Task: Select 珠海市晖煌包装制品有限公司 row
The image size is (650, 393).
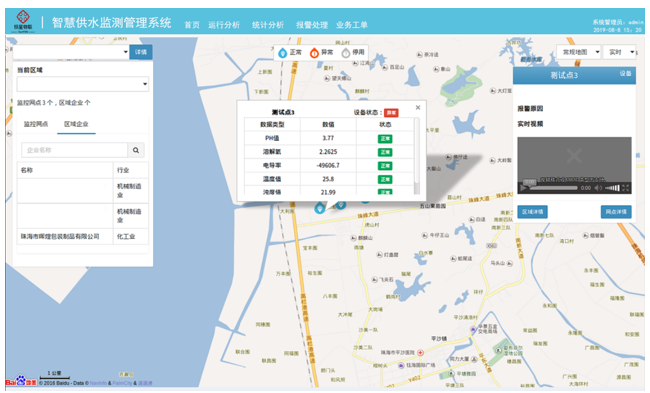Action: coord(83,236)
